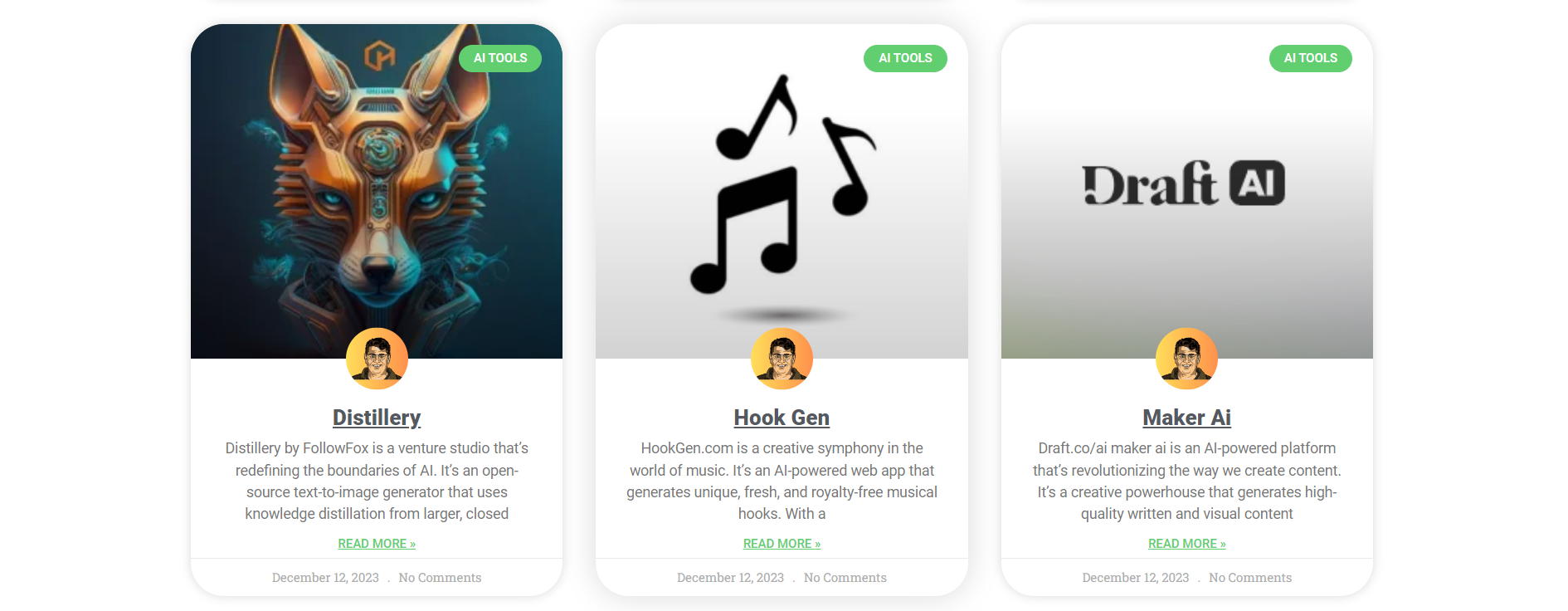The image size is (1568, 611).
Task: Open the Draft AI logo image
Action: coord(1186,191)
